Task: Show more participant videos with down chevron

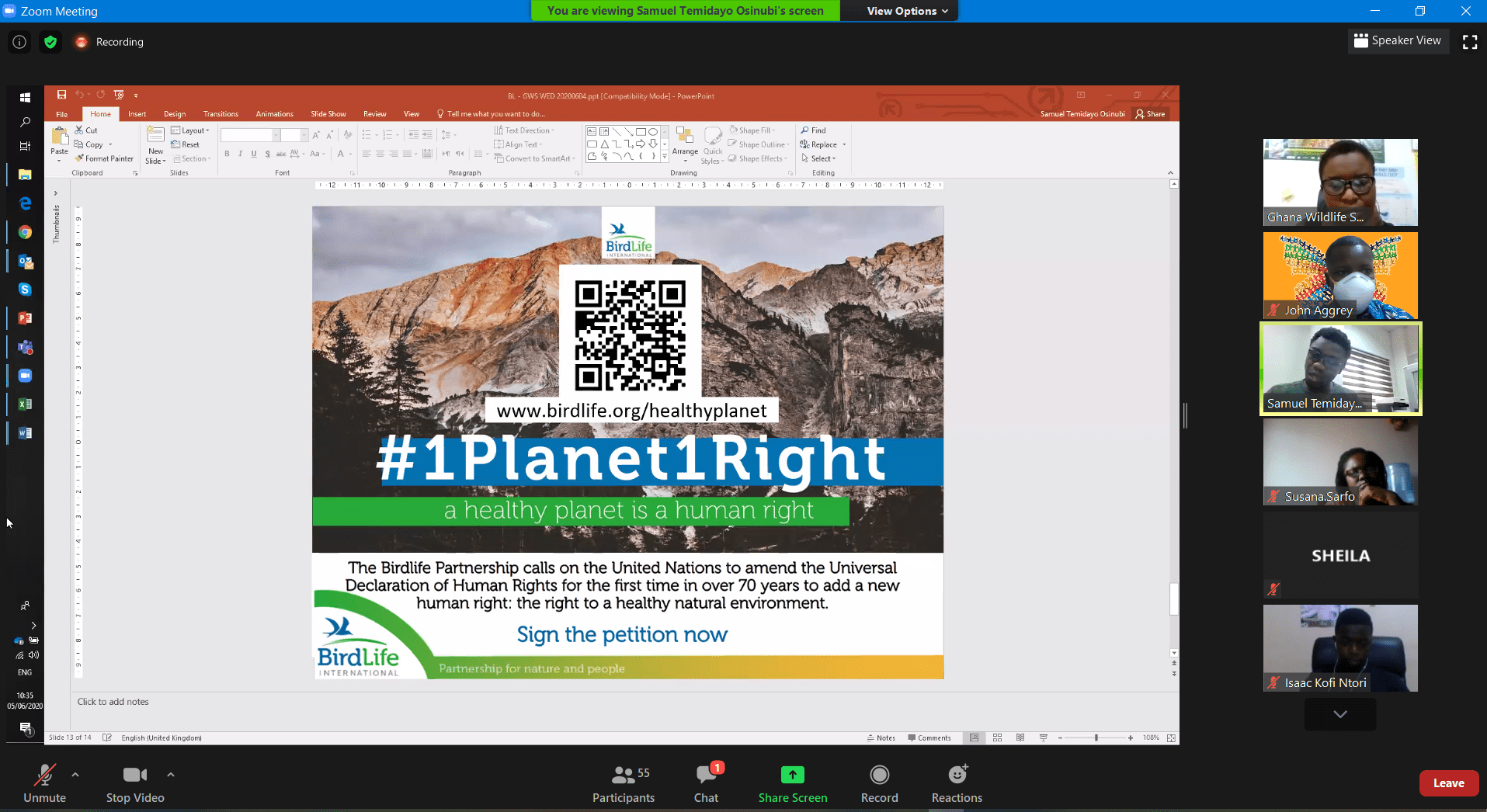Action: click(x=1340, y=714)
